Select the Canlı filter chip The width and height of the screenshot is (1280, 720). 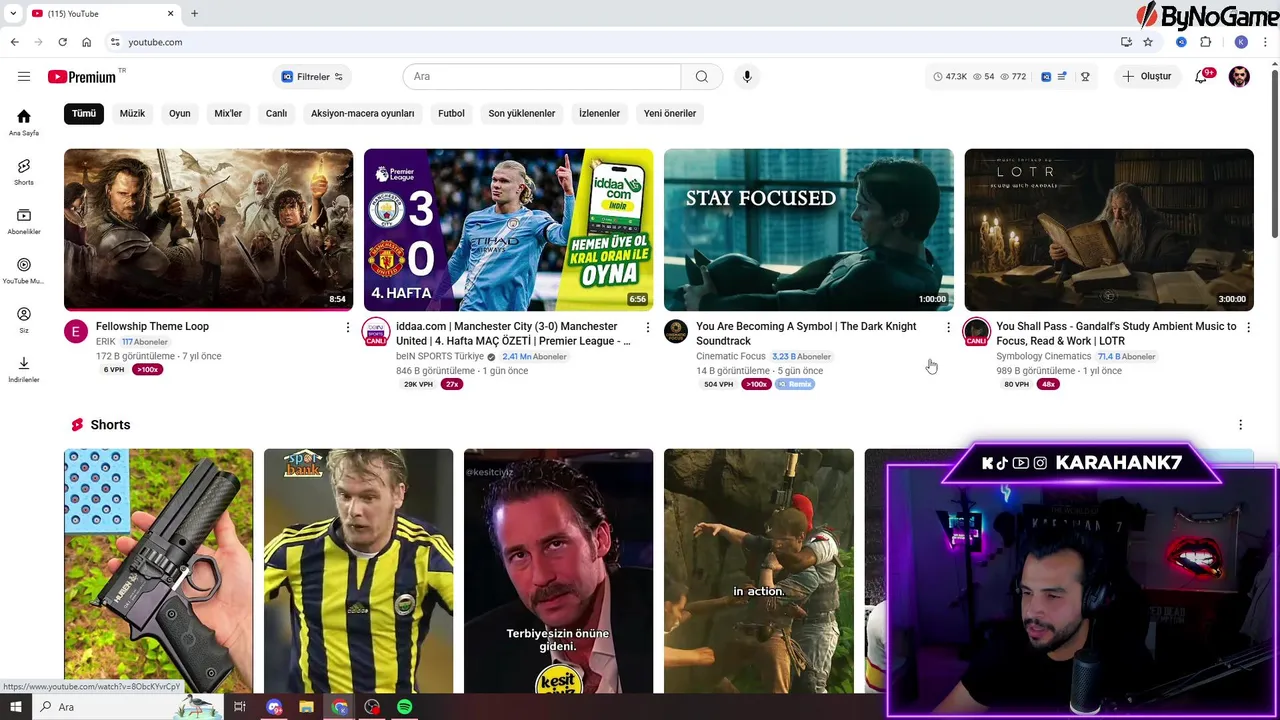[276, 113]
